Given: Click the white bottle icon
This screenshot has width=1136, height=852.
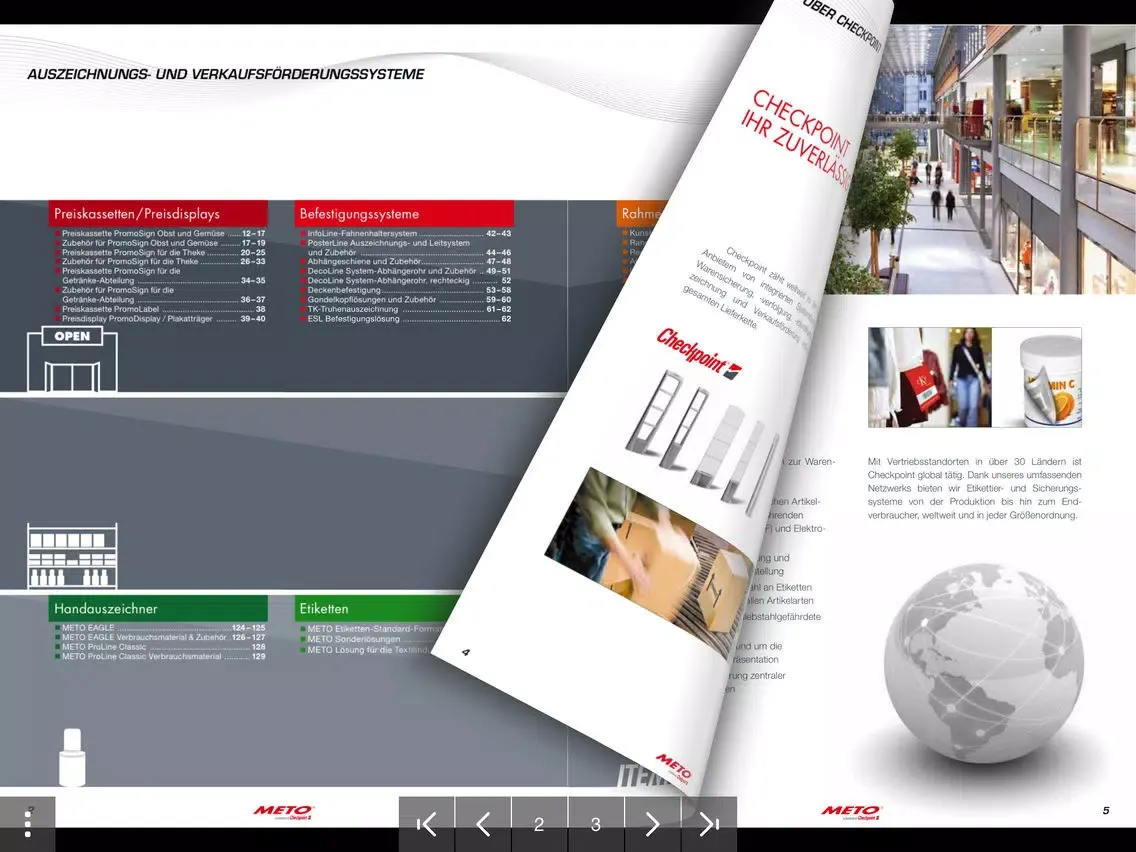Looking at the screenshot, I should (x=72, y=757).
